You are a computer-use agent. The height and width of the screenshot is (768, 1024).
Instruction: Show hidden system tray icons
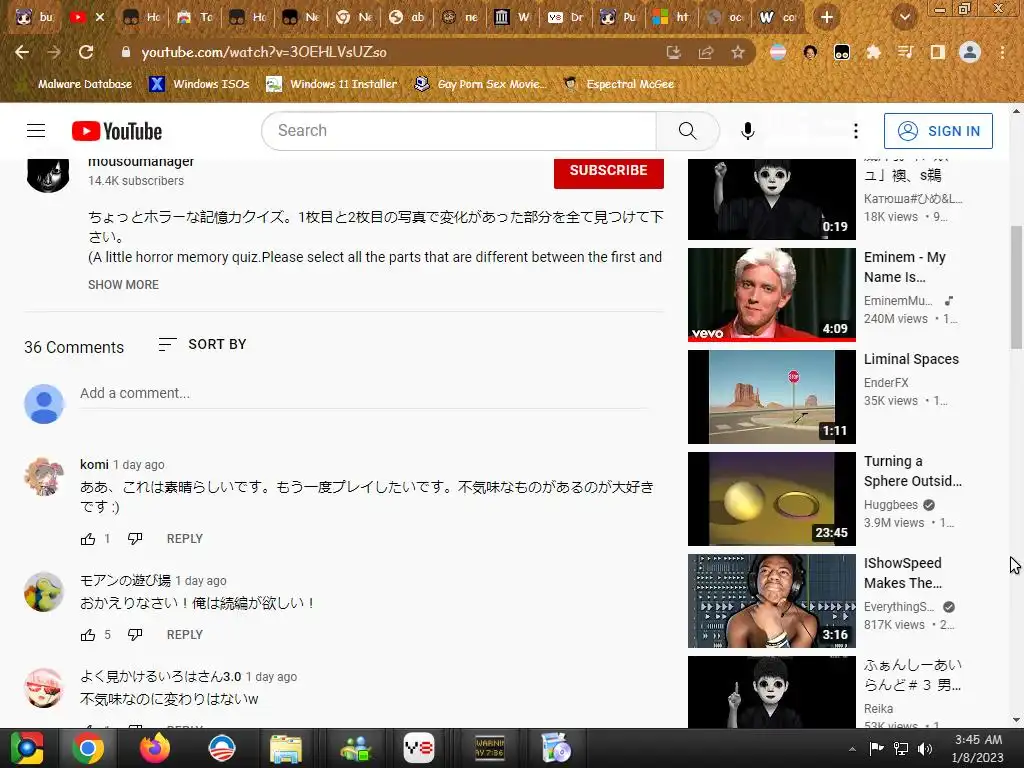coord(852,749)
